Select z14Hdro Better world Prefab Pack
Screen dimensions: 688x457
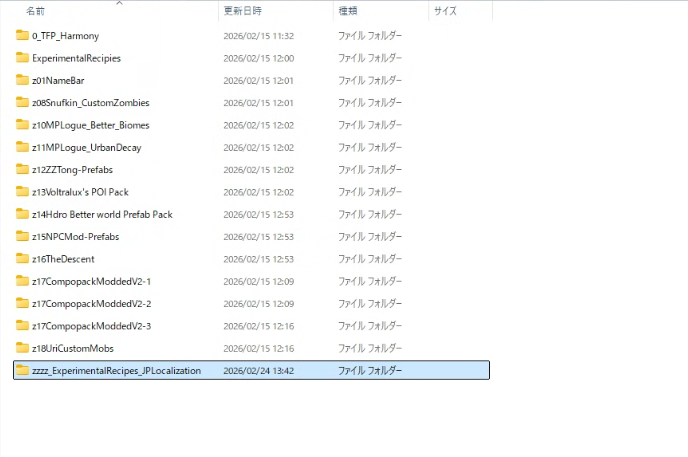102,214
